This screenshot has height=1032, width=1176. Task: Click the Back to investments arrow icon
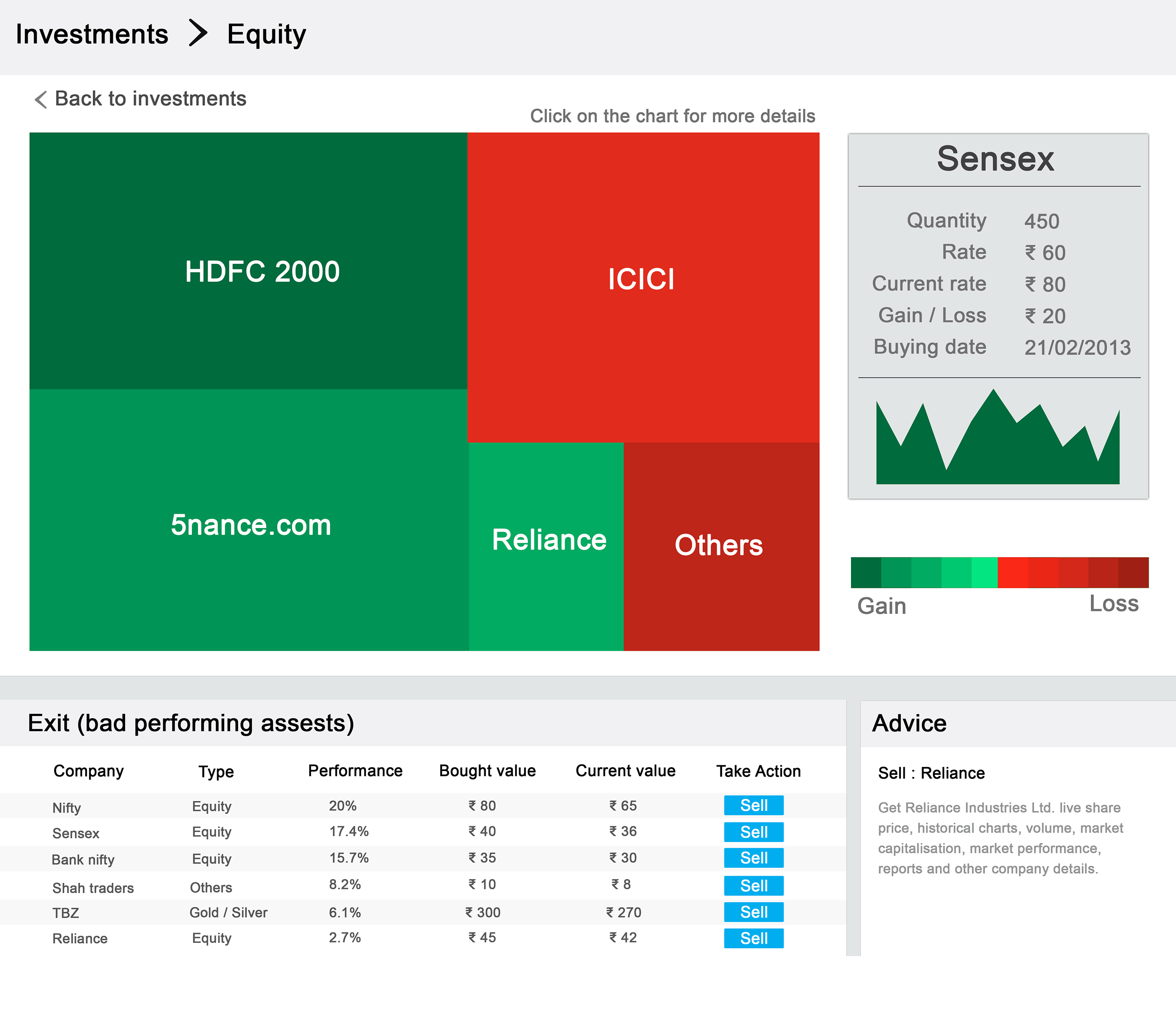[40, 99]
